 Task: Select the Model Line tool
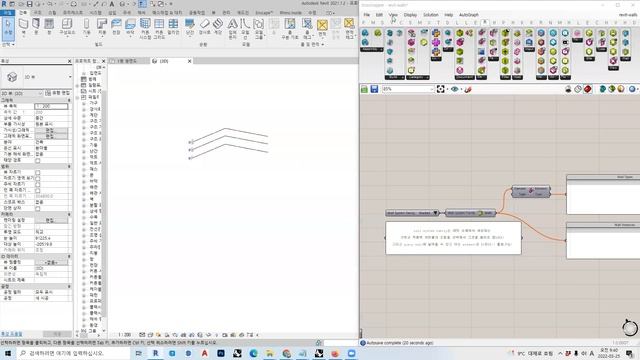pyautogui.click(x=245, y=29)
